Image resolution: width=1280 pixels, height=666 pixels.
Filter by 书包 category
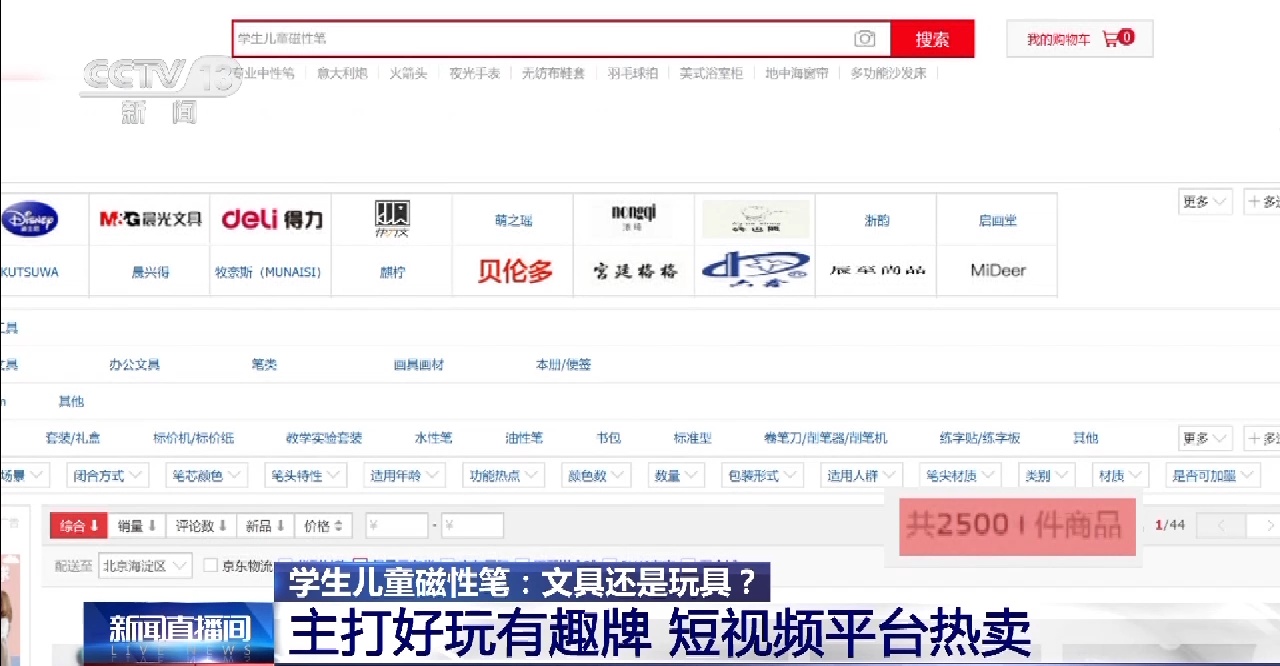point(608,438)
